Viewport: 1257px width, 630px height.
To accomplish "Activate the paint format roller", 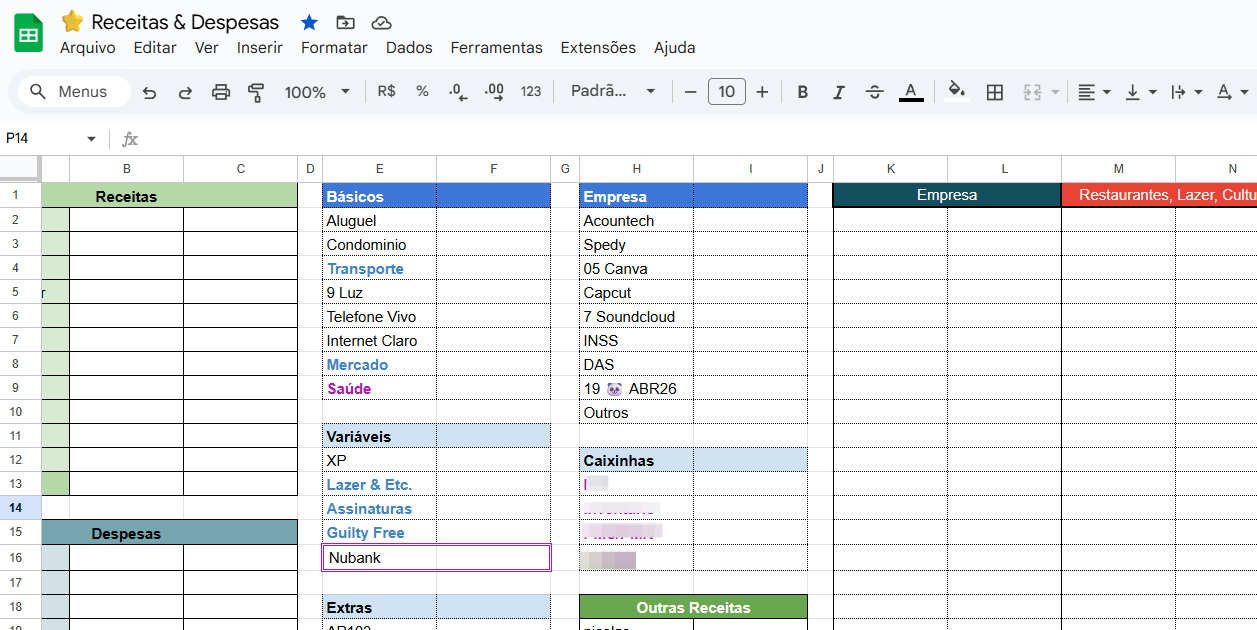I will (x=256, y=92).
